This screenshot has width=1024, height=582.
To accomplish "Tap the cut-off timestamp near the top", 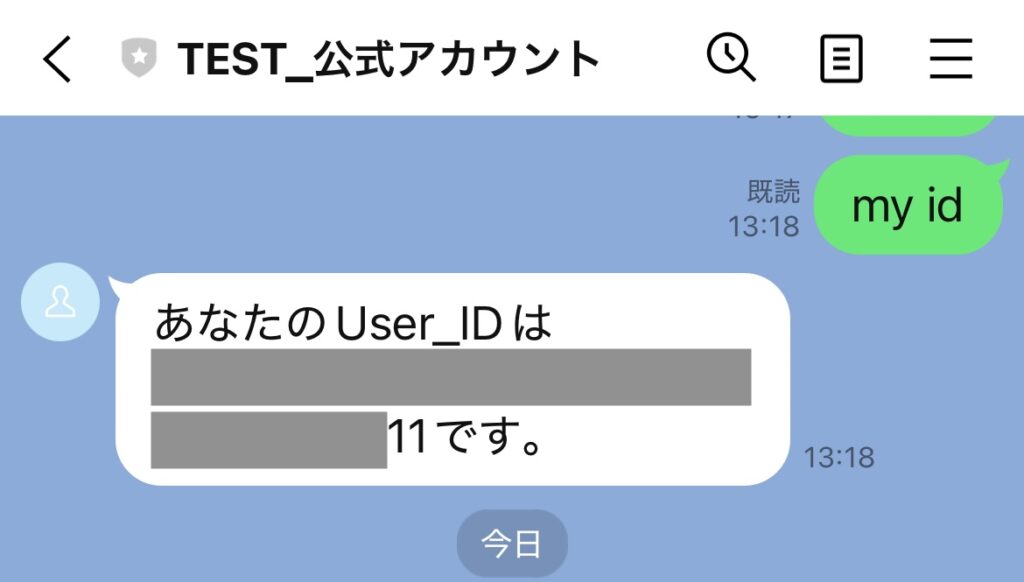I will 764,118.
